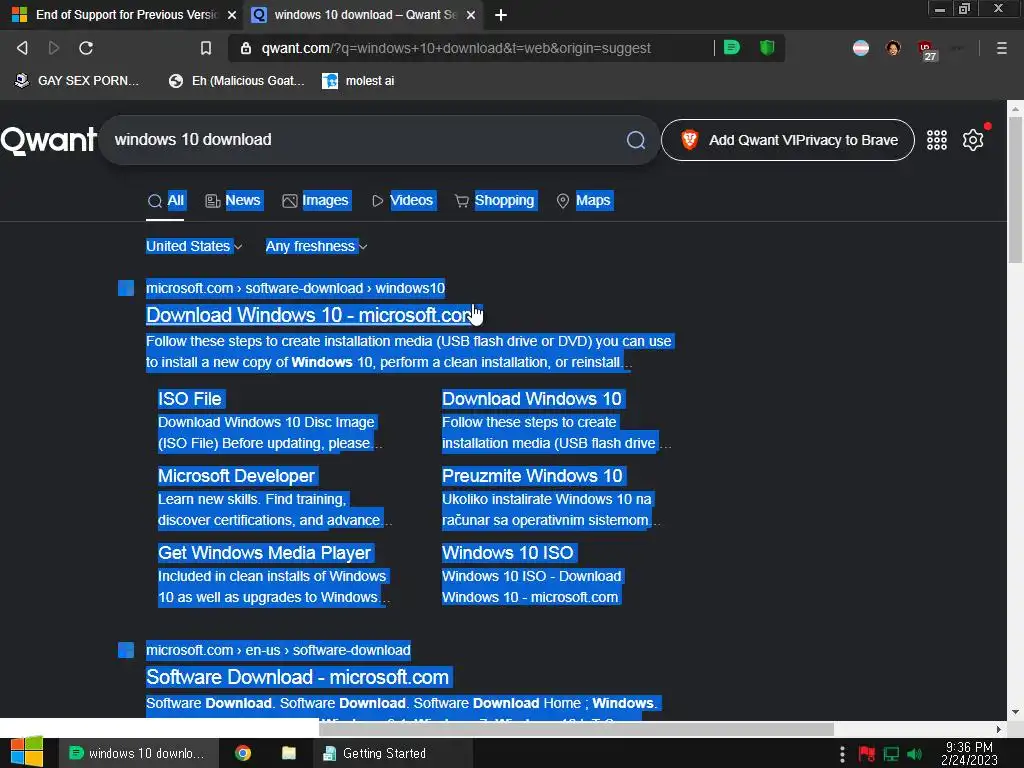Close the End of Support tab

231,15
